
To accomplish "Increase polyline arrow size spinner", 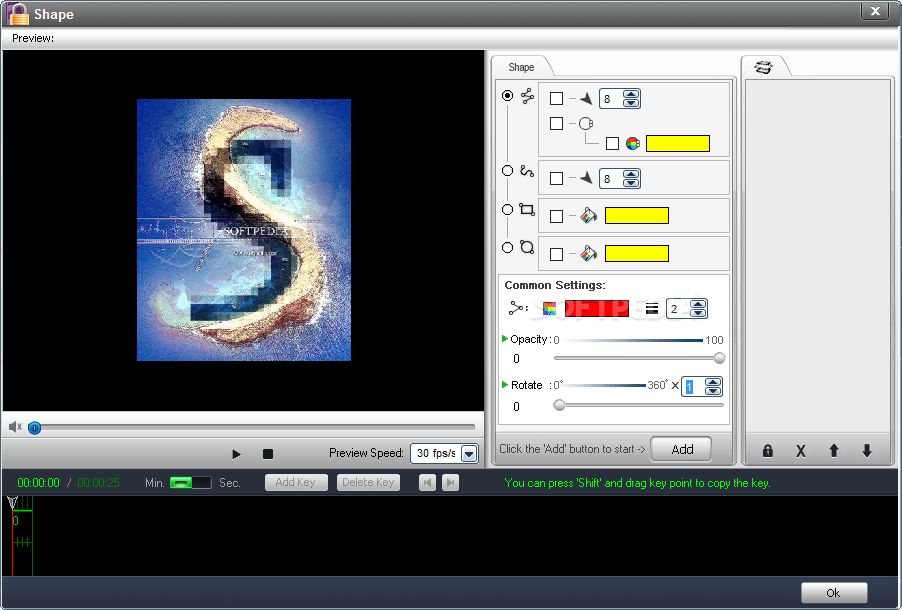I will point(631,94).
